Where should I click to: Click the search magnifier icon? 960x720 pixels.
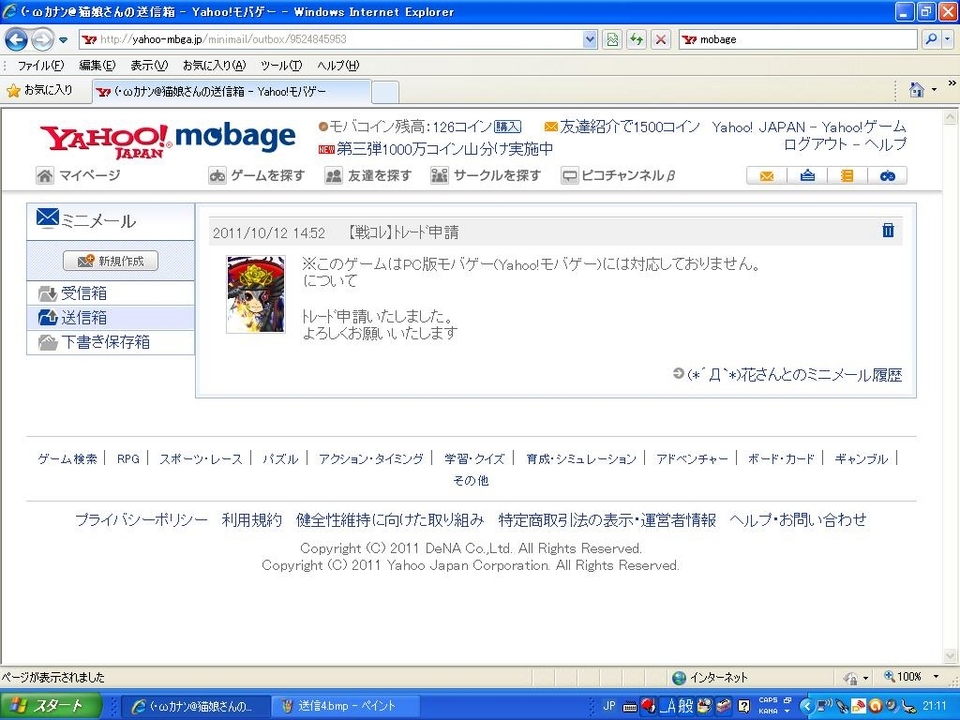931,39
